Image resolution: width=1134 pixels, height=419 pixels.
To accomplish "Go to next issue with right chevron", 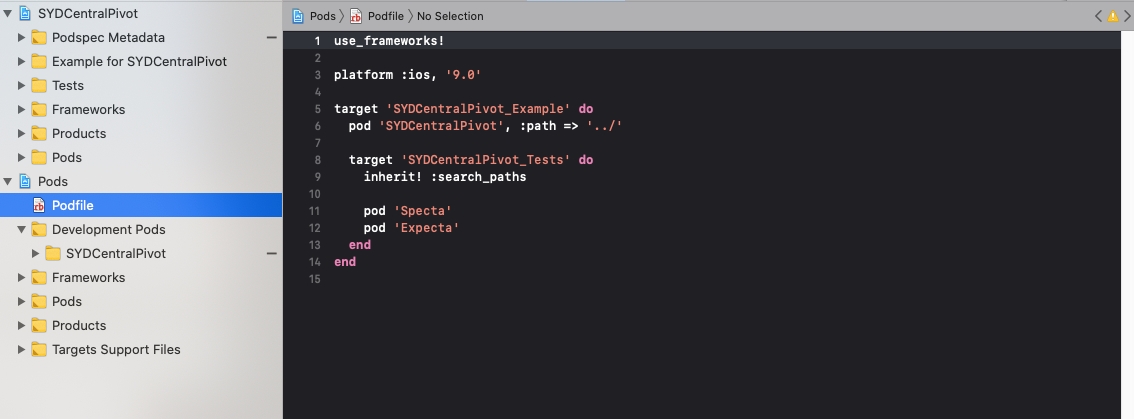I will [1126, 16].
